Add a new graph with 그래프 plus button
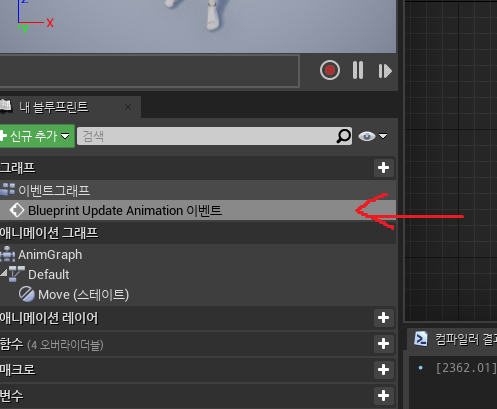Screen dimensions: 497x409 click(x=383, y=167)
